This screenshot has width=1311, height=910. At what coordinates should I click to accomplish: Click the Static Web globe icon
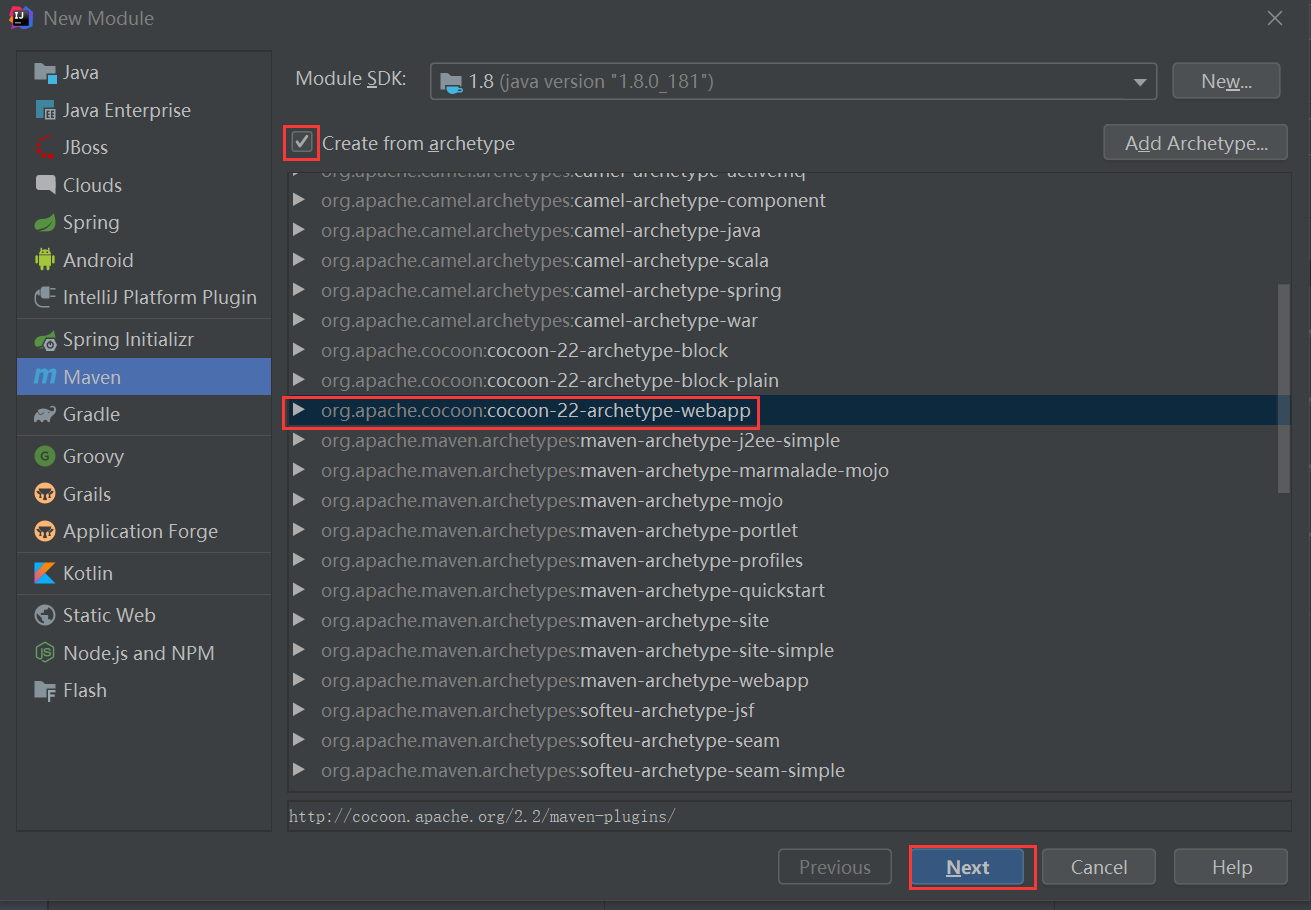coord(45,615)
